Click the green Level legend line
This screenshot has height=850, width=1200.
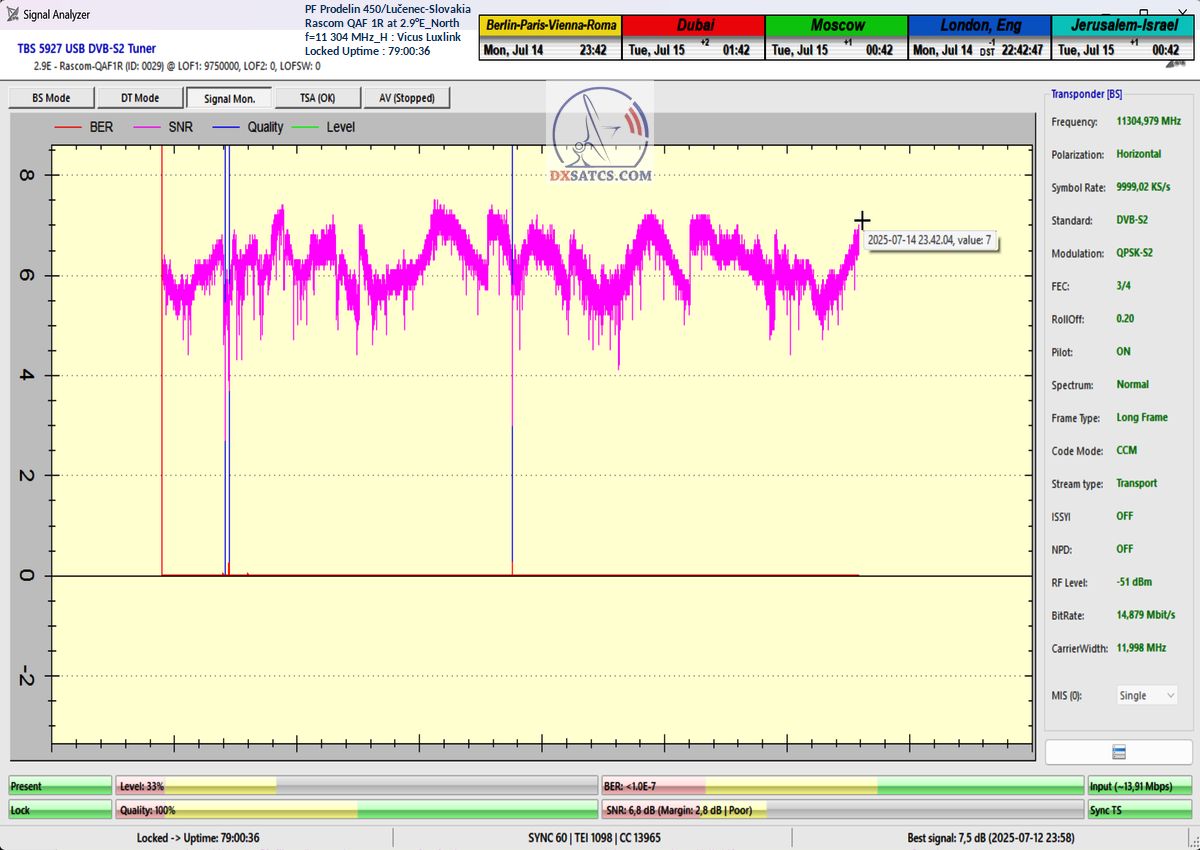click(x=305, y=127)
